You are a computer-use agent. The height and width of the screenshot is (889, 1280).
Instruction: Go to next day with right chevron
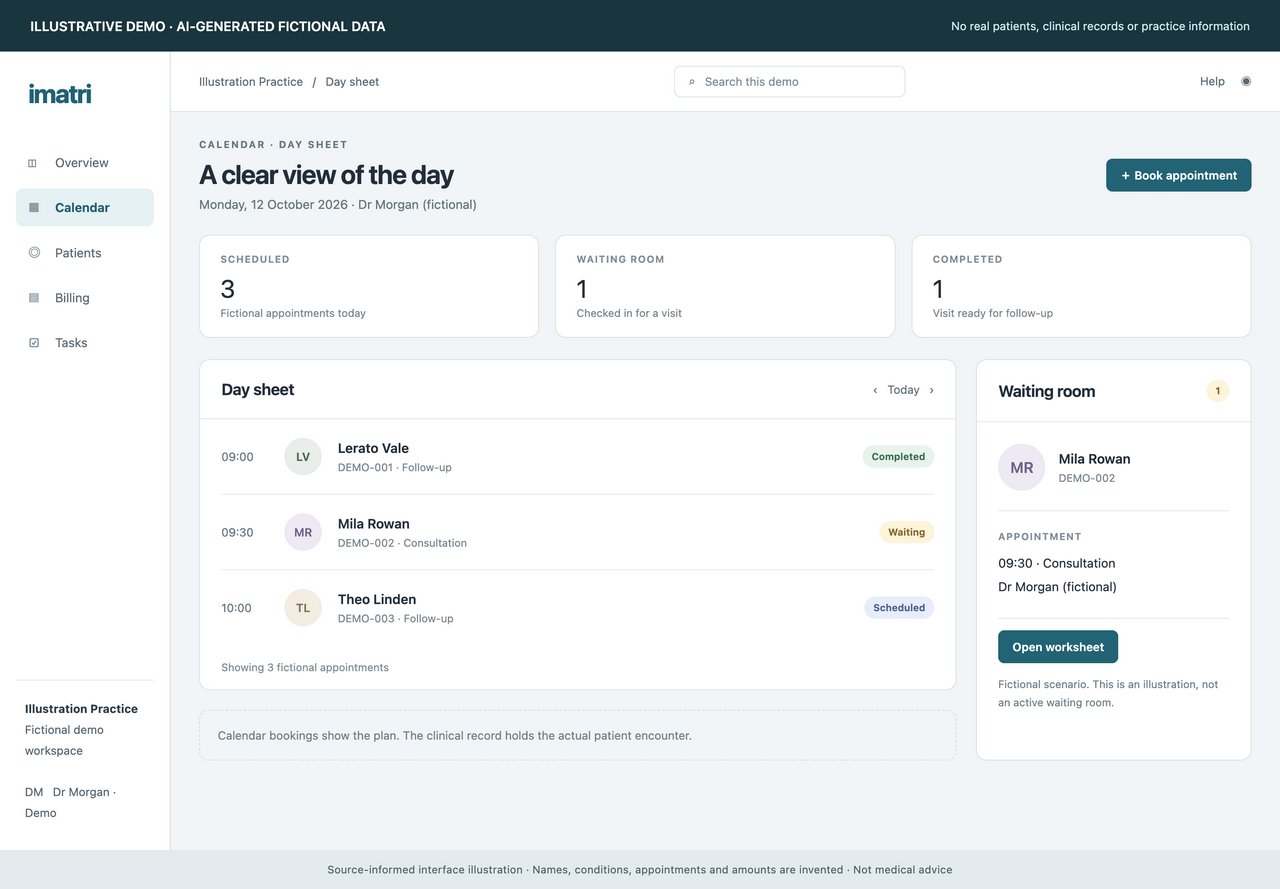pos(932,390)
